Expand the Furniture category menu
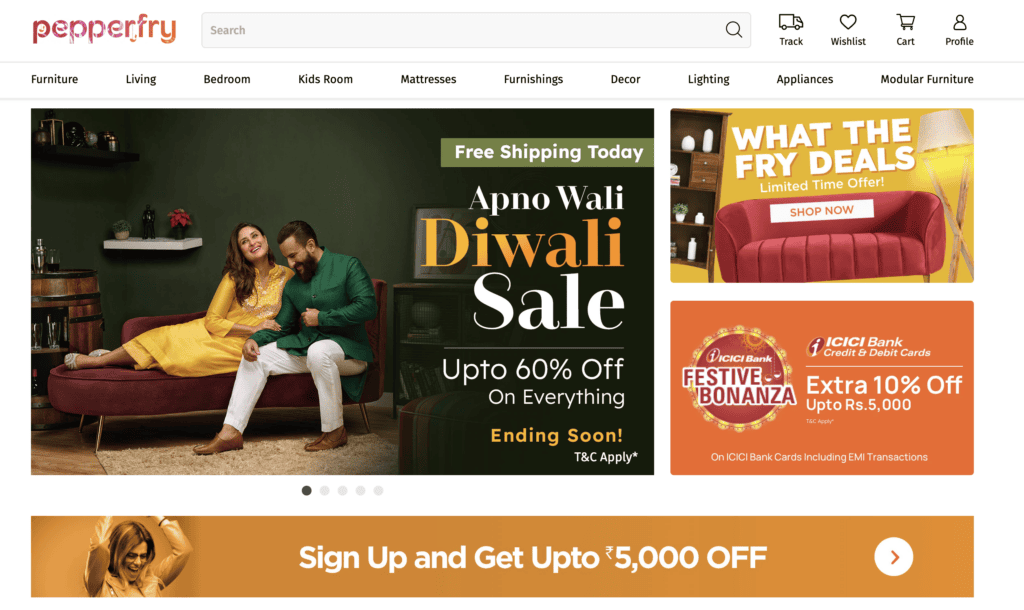Screen dimensions: 1024x610 click(x=54, y=79)
